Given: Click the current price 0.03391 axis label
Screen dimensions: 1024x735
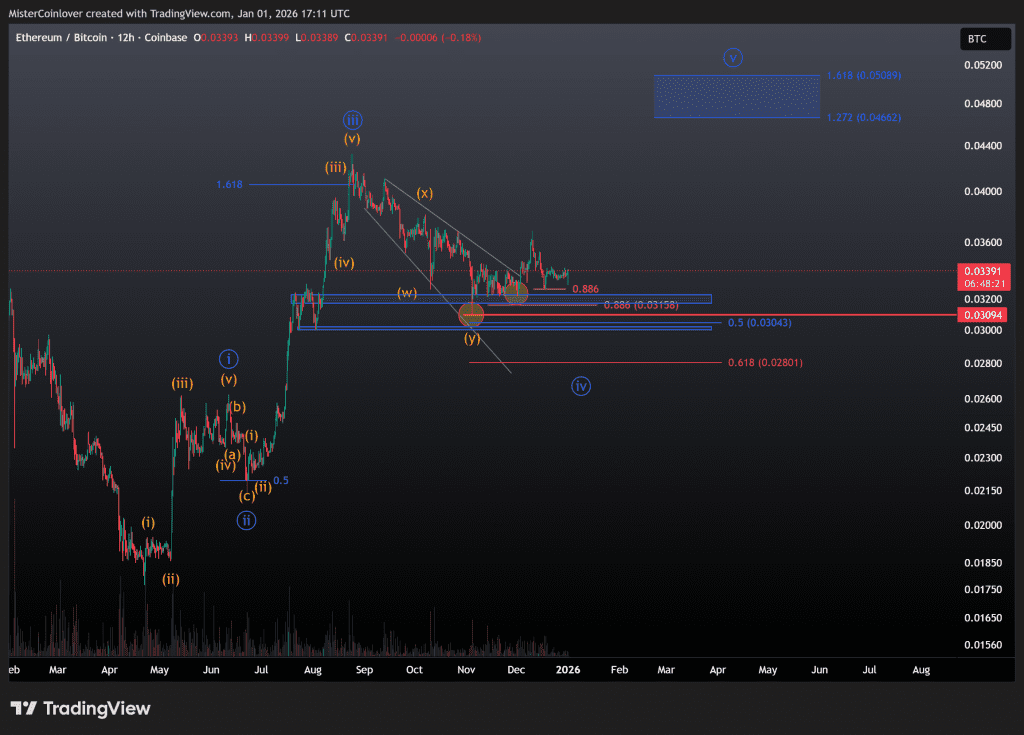Looking at the screenshot, I should [x=982, y=271].
